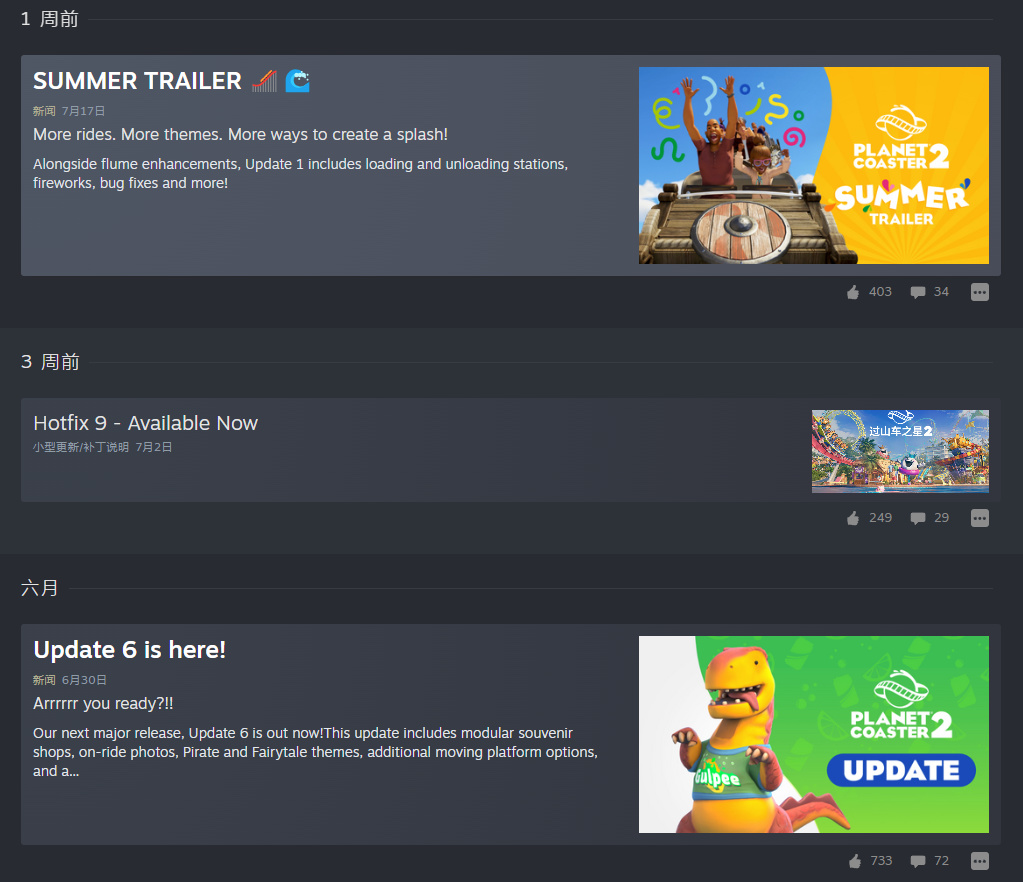The height and width of the screenshot is (882, 1023).
Task: Click the 72 comments count
Action: 941,861
